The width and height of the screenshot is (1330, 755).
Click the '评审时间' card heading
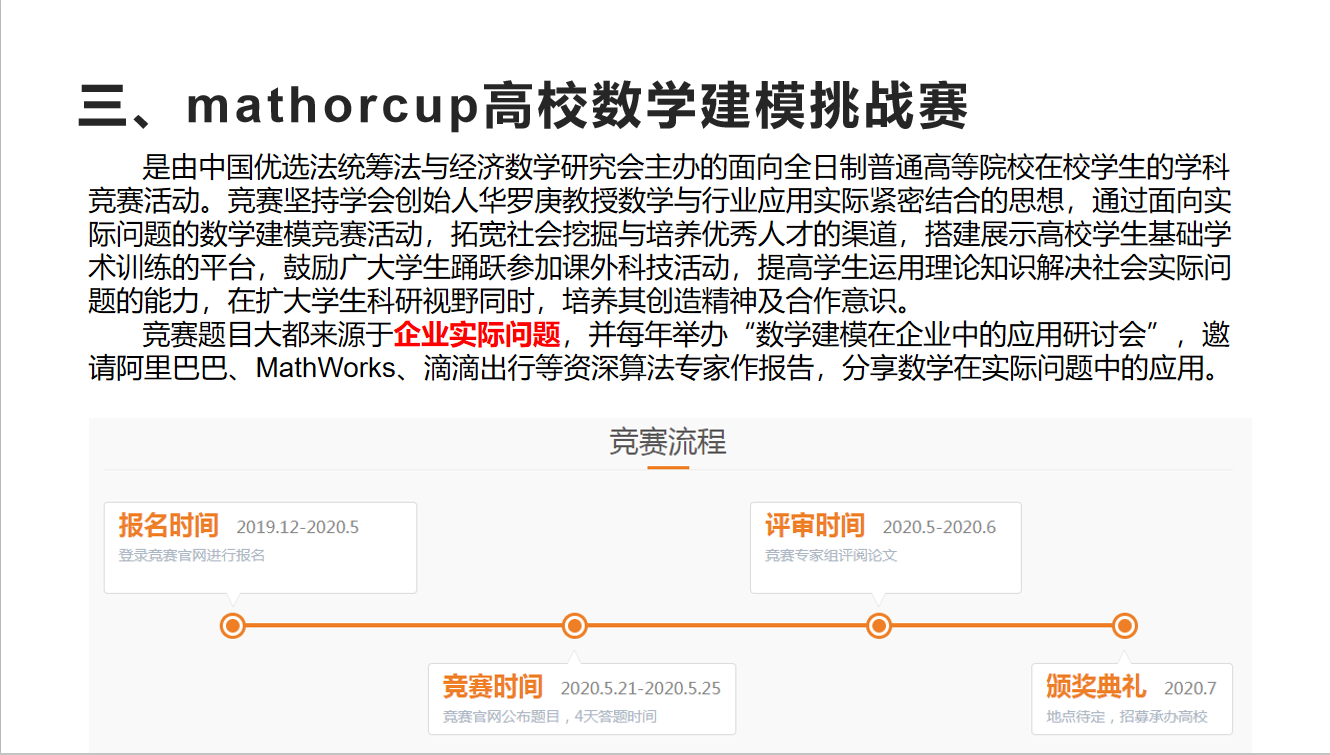(815, 526)
